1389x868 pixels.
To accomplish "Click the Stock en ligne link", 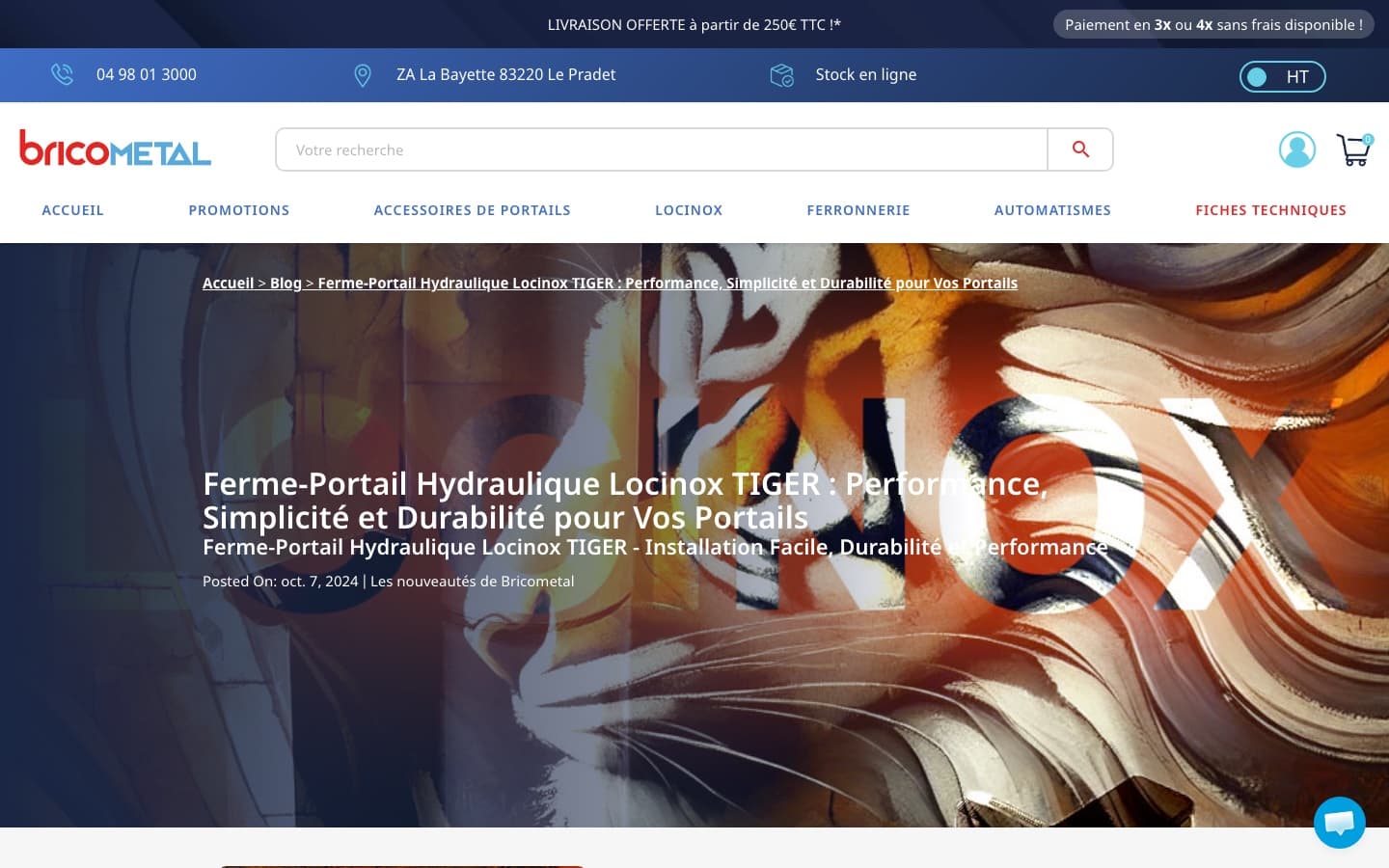I will (x=866, y=74).
